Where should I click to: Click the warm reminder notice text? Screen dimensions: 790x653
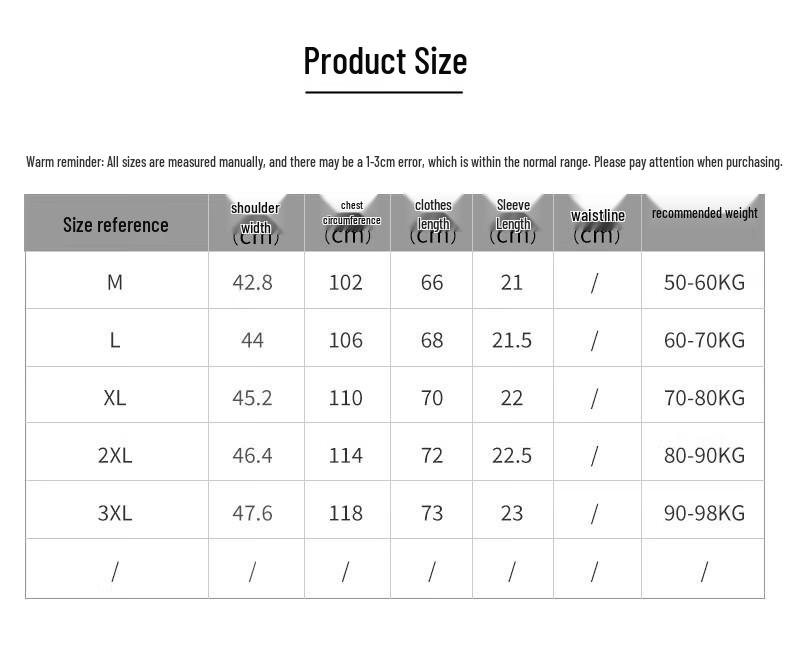(x=404, y=162)
